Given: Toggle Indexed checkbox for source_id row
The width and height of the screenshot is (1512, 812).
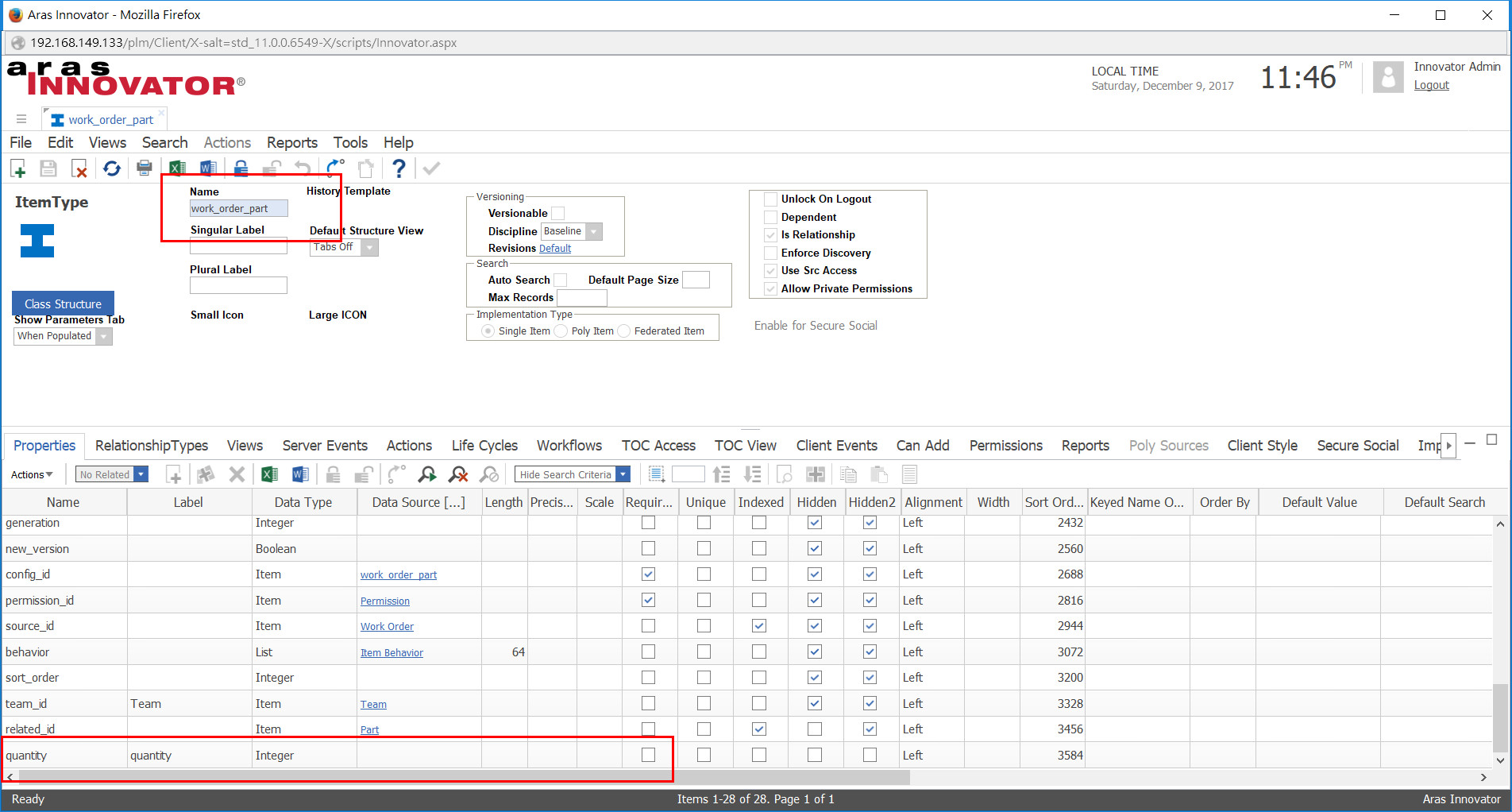Looking at the screenshot, I should 759,626.
